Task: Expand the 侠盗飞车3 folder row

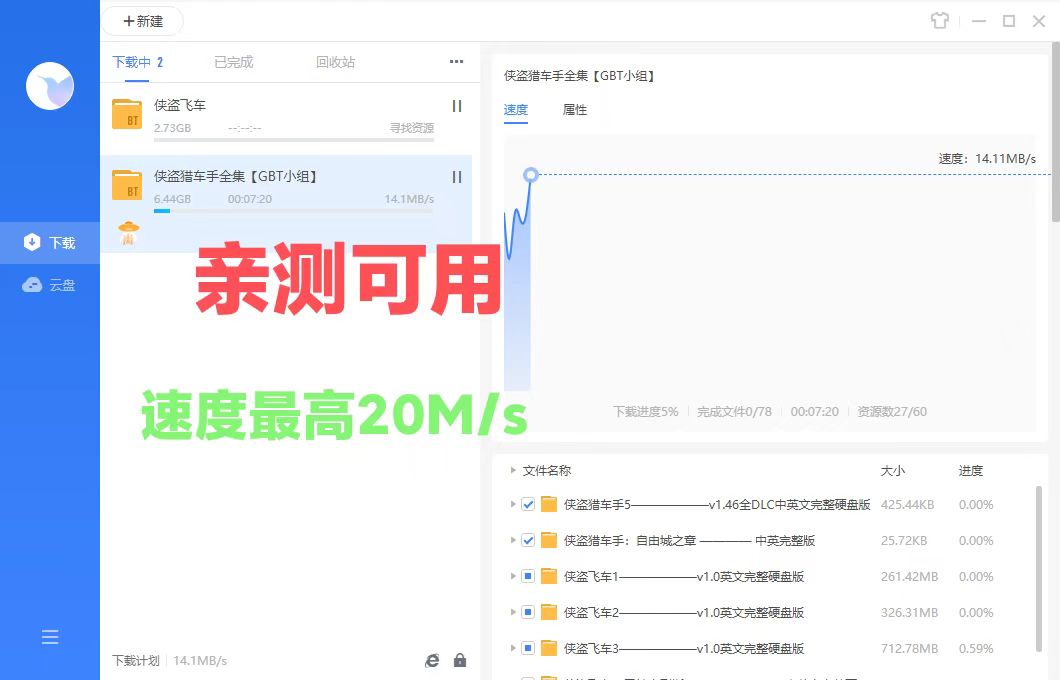Action: [x=512, y=648]
